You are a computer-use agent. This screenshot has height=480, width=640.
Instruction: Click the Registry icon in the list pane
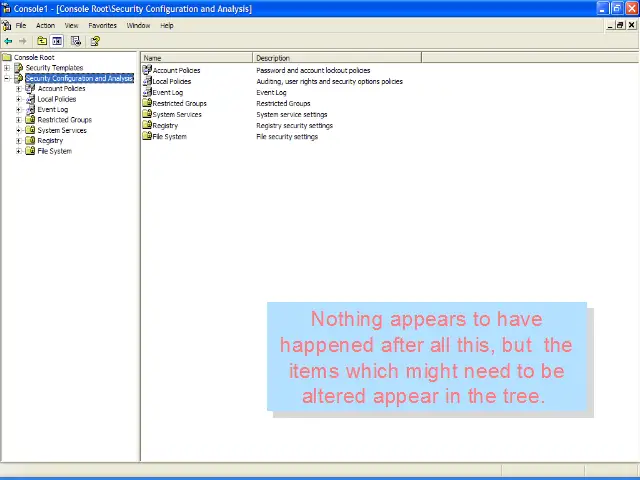147,125
